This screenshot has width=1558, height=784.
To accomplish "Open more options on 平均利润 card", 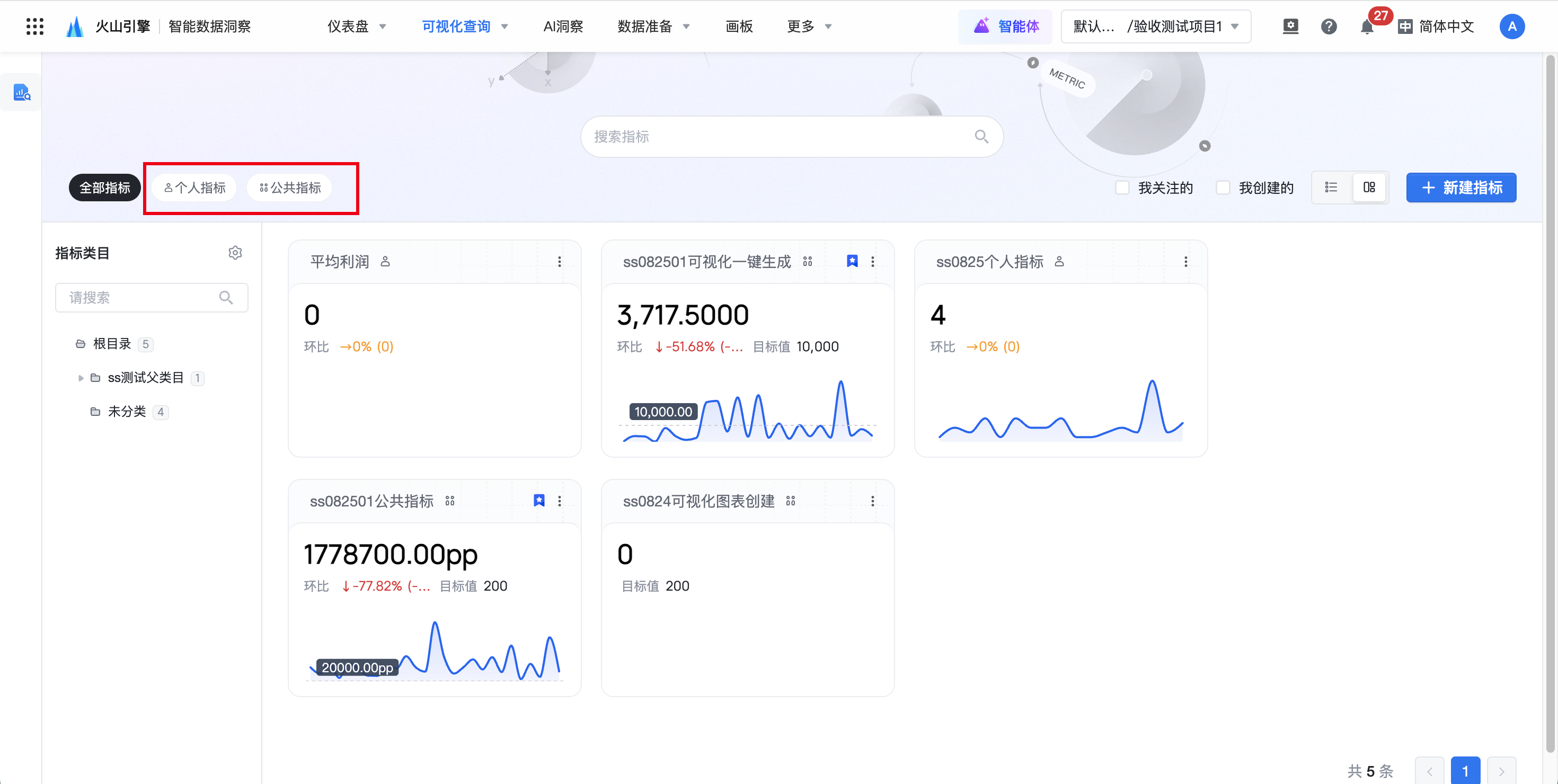I will click(x=560, y=261).
